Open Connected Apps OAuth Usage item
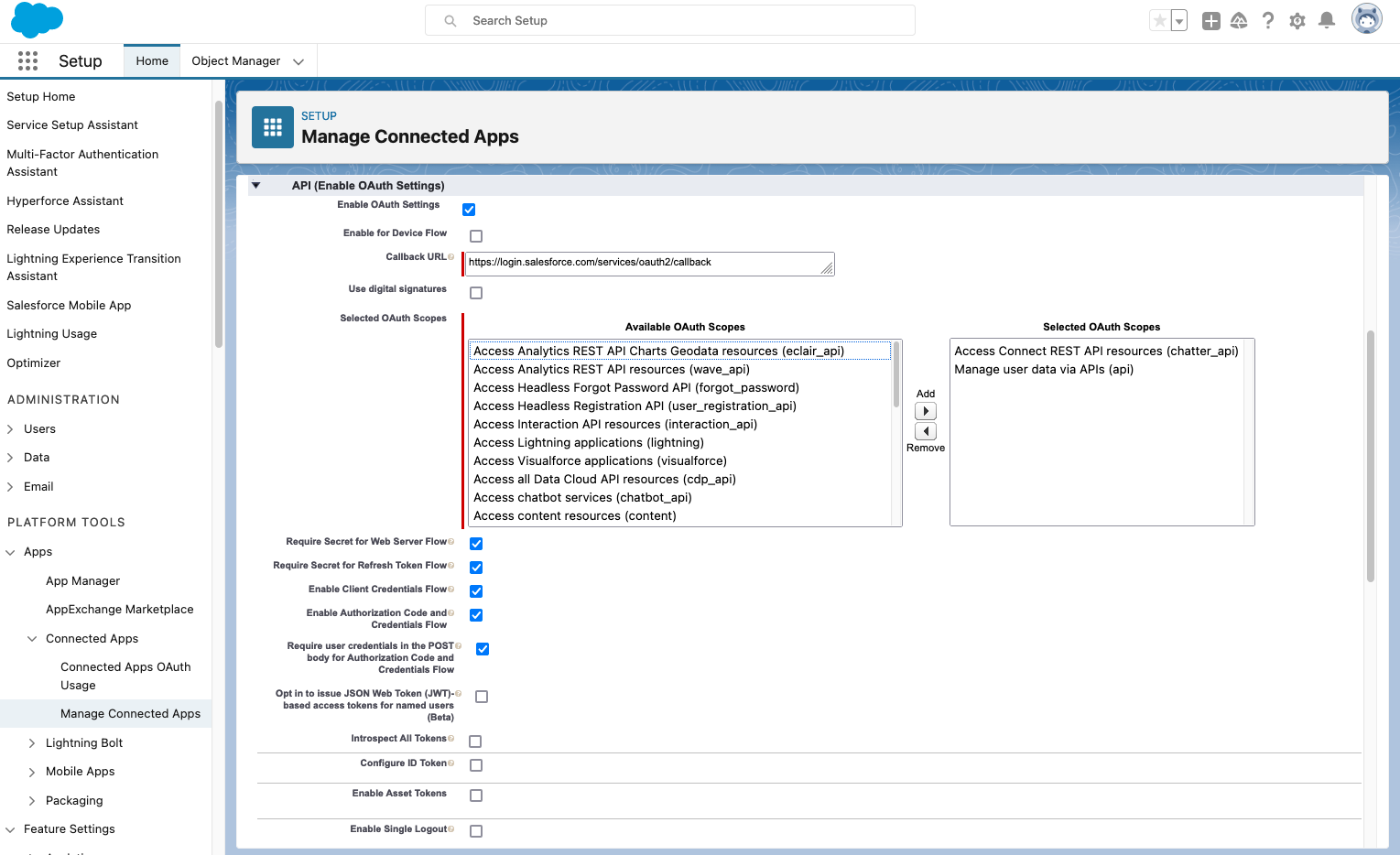Image resolution: width=1400 pixels, height=855 pixels. [x=125, y=676]
